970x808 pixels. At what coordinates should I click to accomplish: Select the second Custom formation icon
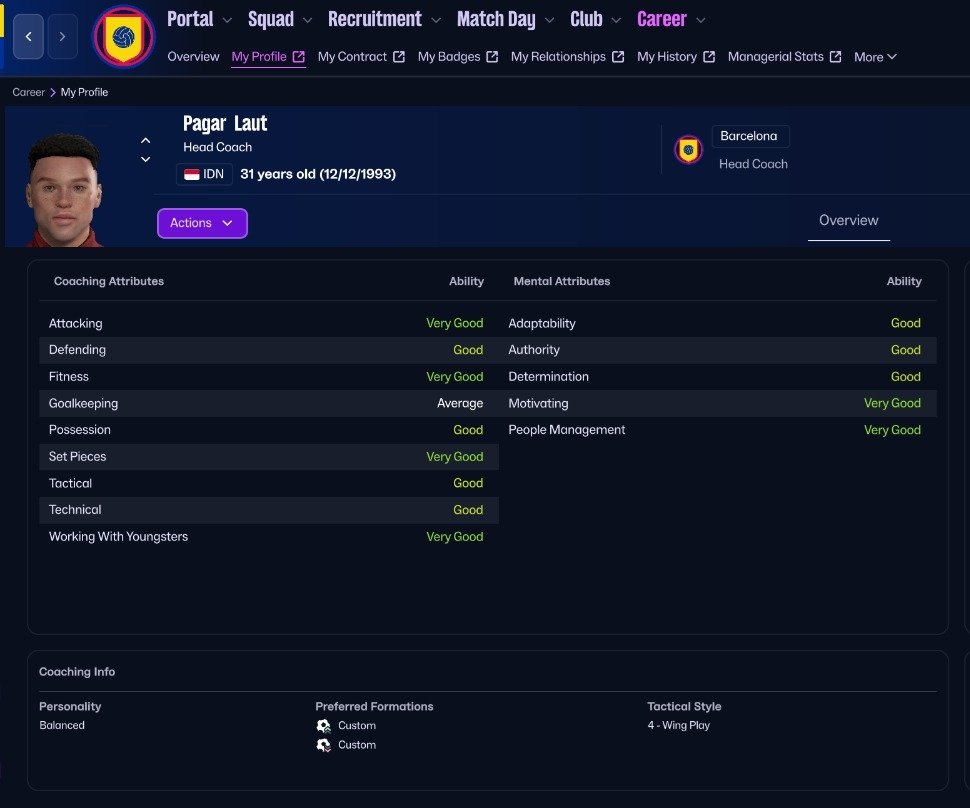pos(324,745)
